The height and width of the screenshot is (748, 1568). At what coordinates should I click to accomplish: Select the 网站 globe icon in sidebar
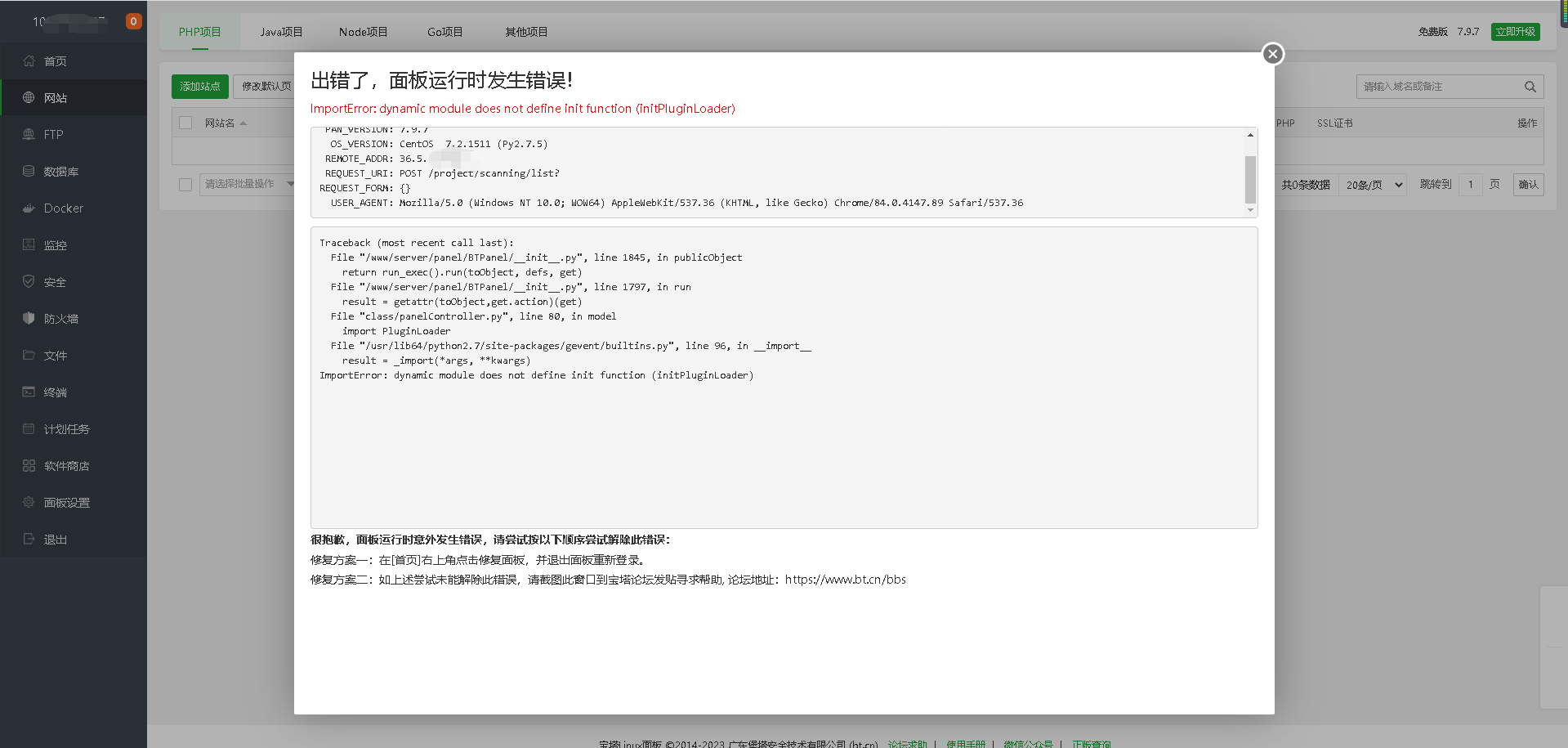(29, 97)
